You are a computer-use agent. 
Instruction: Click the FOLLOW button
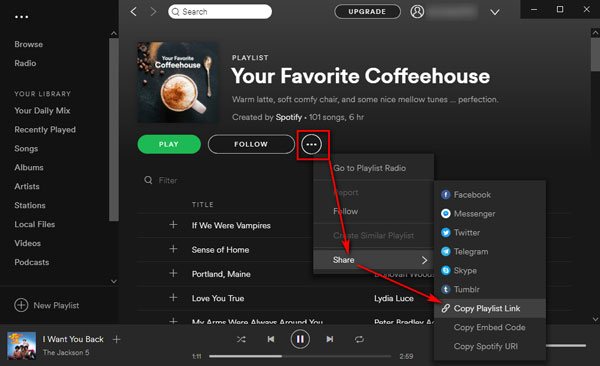[x=251, y=144]
